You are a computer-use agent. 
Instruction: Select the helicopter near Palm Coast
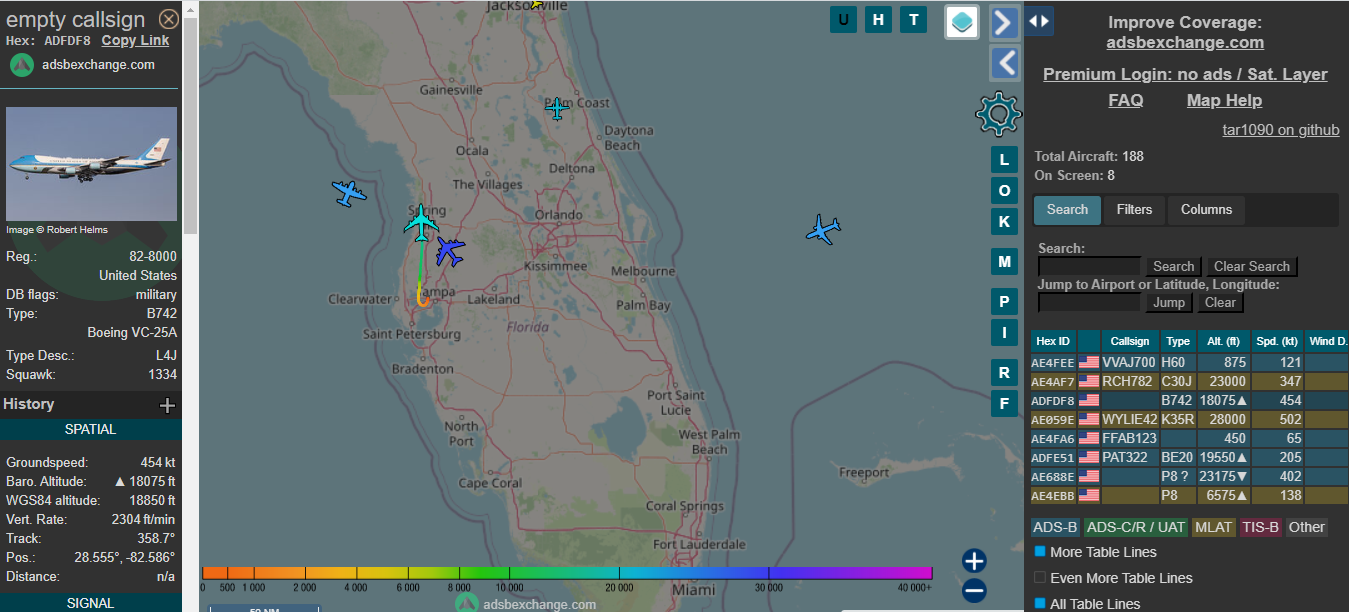tap(557, 107)
